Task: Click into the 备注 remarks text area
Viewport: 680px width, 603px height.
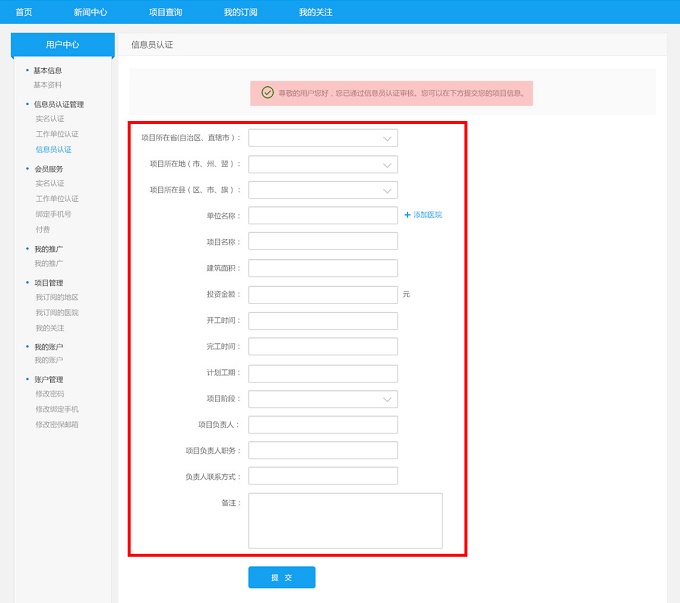Action: tap(345, 520)
